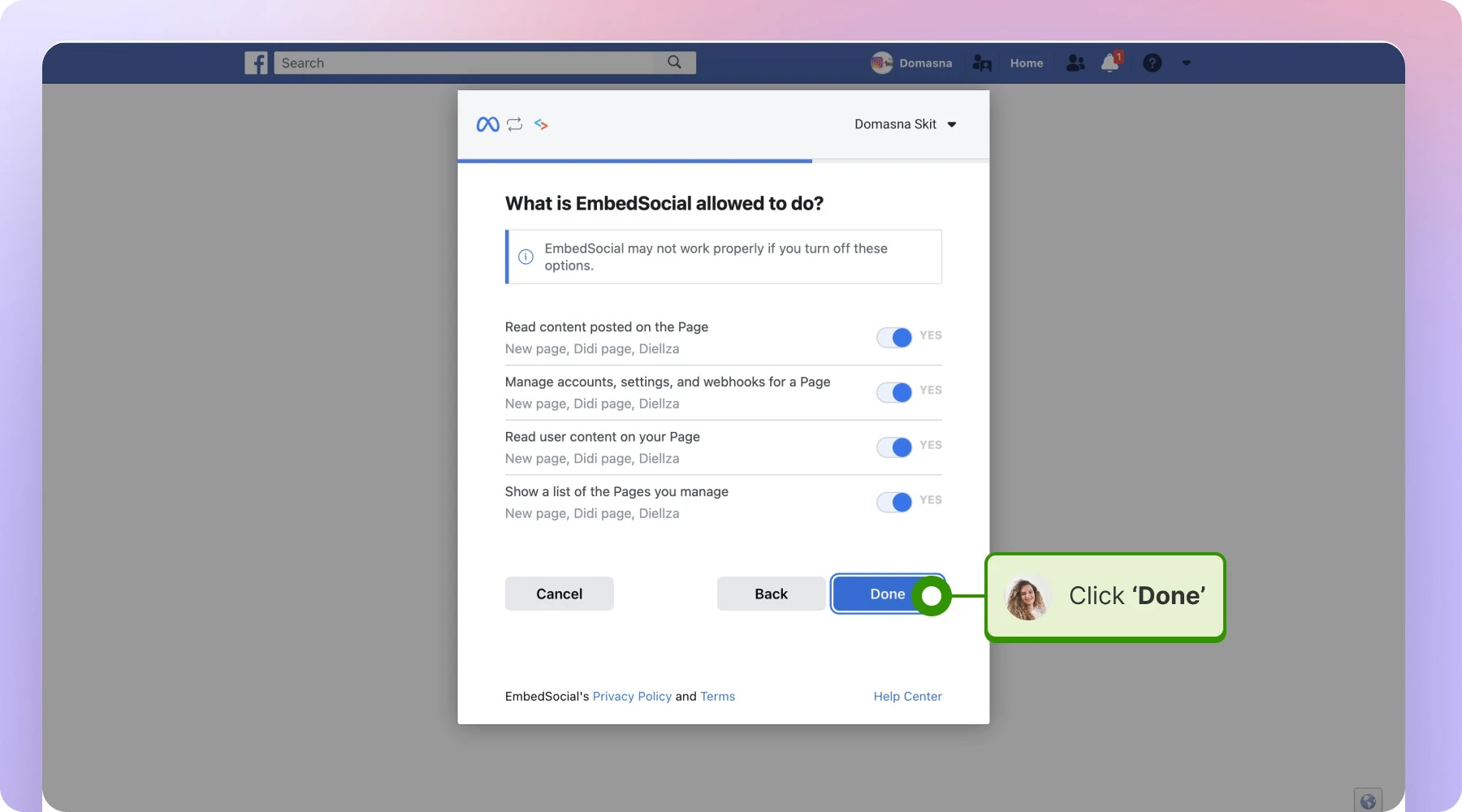Viewport: 1462px width, 812px height.
Task: Open the Privacy Policy link
Action: (x=632, y=696)
